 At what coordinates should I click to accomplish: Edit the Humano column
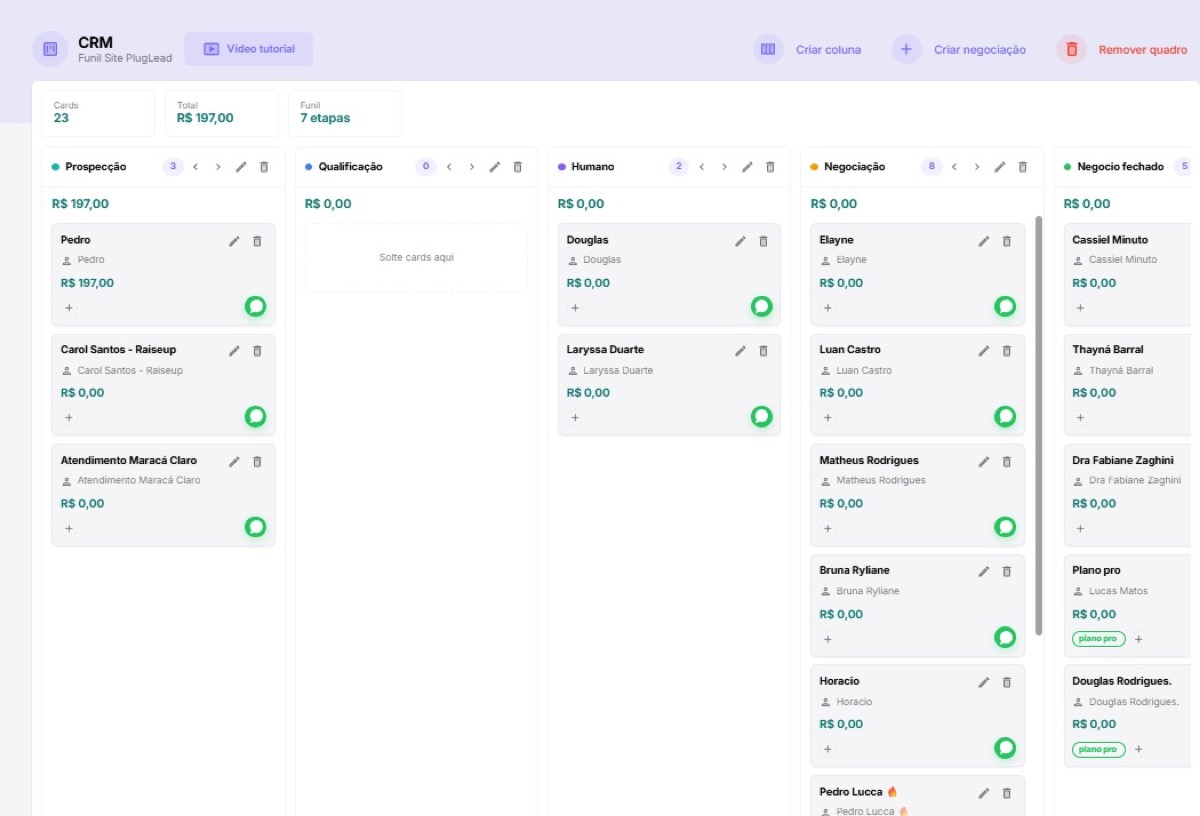tap(747, 167)
